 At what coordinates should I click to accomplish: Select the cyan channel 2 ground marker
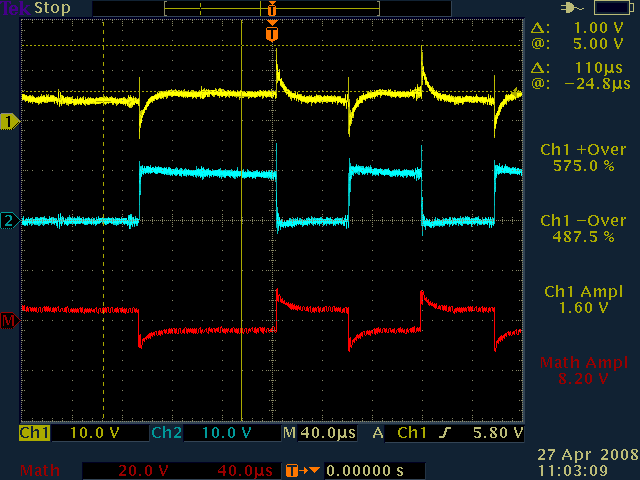pos(11,220)
